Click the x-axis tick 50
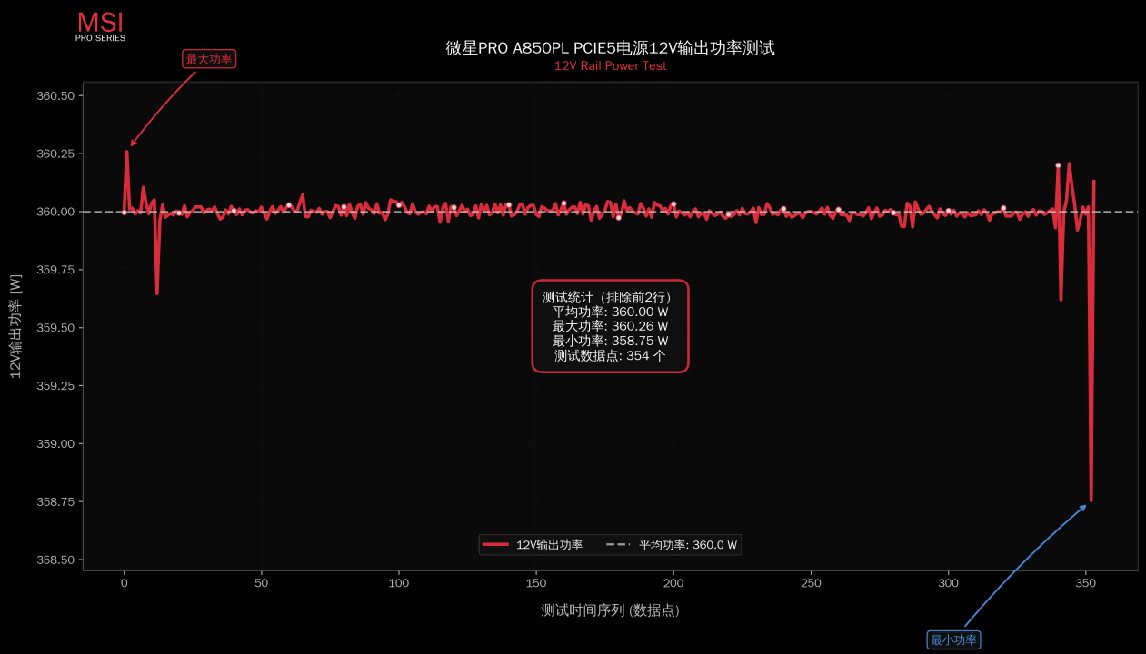The image size is (1146, 654). (x=262, y=584)
